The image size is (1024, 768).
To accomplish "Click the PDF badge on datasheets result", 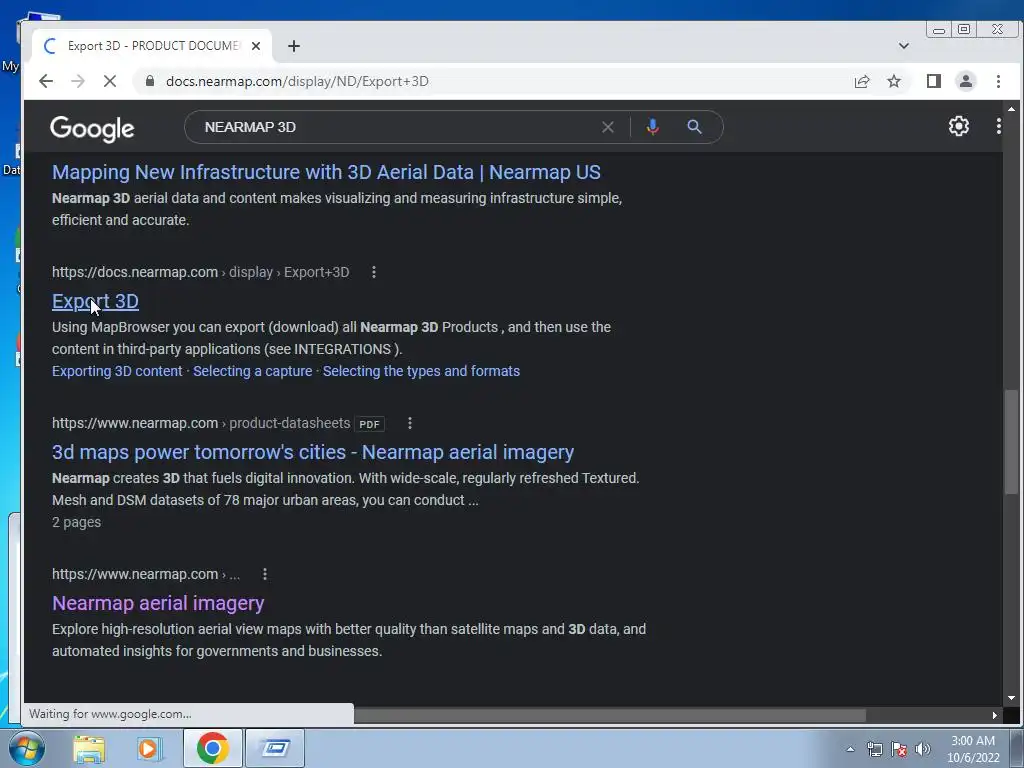I will click(369, 424).
